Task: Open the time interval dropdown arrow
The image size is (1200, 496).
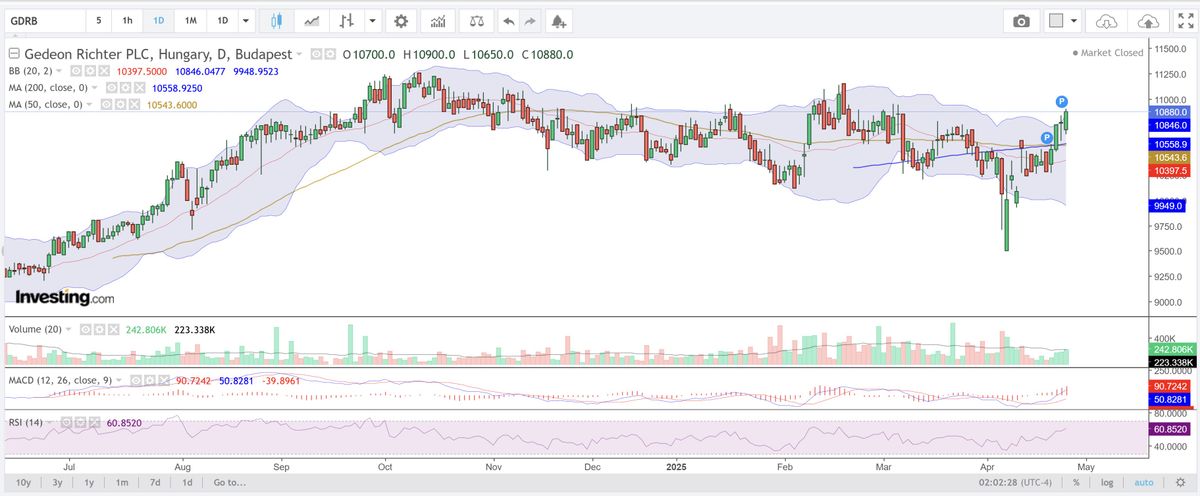Action: tap(246, 21)
